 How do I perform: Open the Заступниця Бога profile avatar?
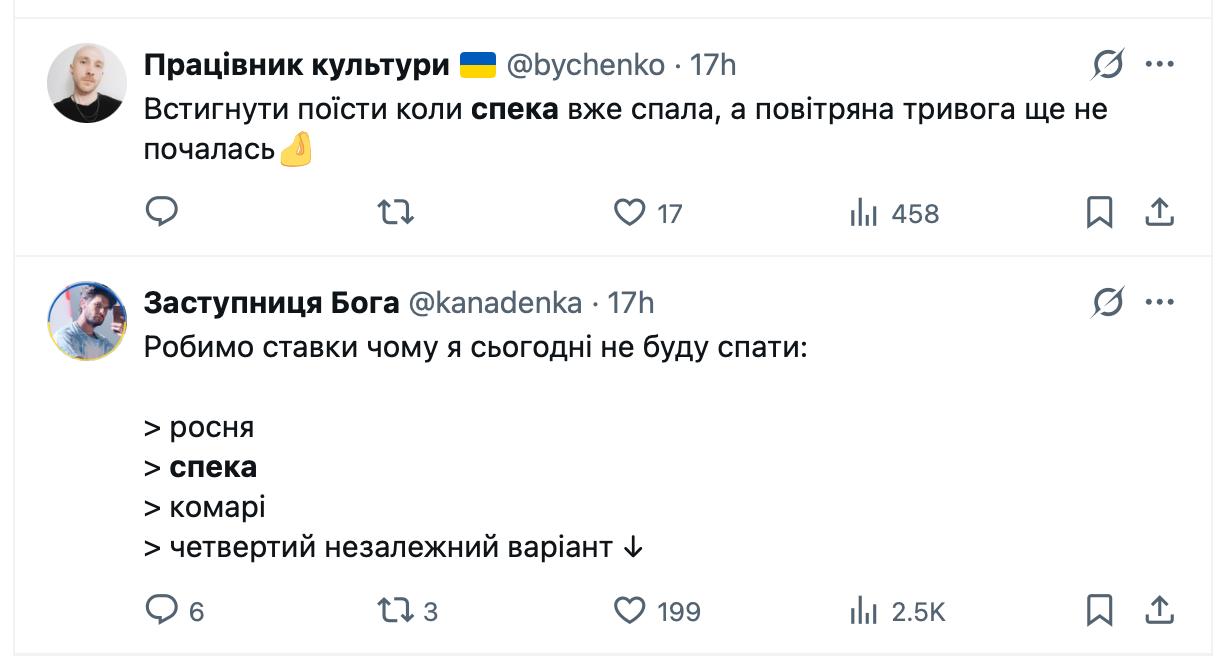coord(87,320)
